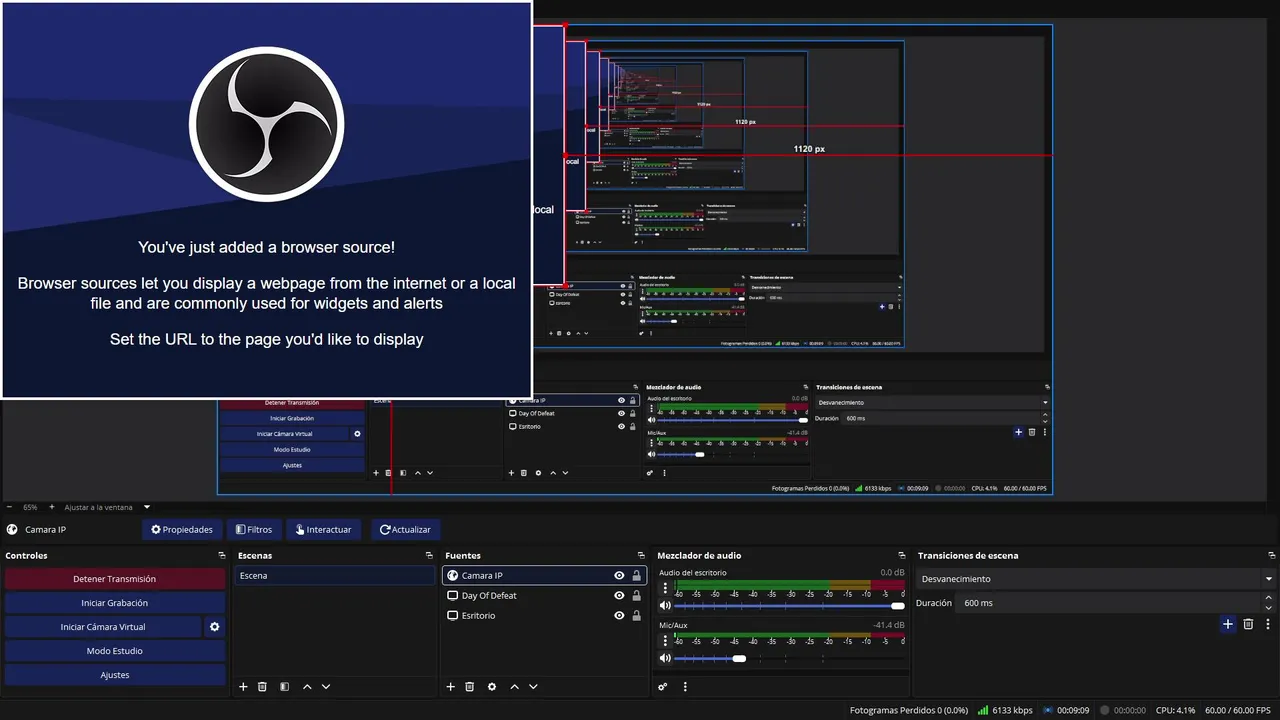Open transition options three-dot menu
This screenshot has height=720, width=1280.
1267,624
